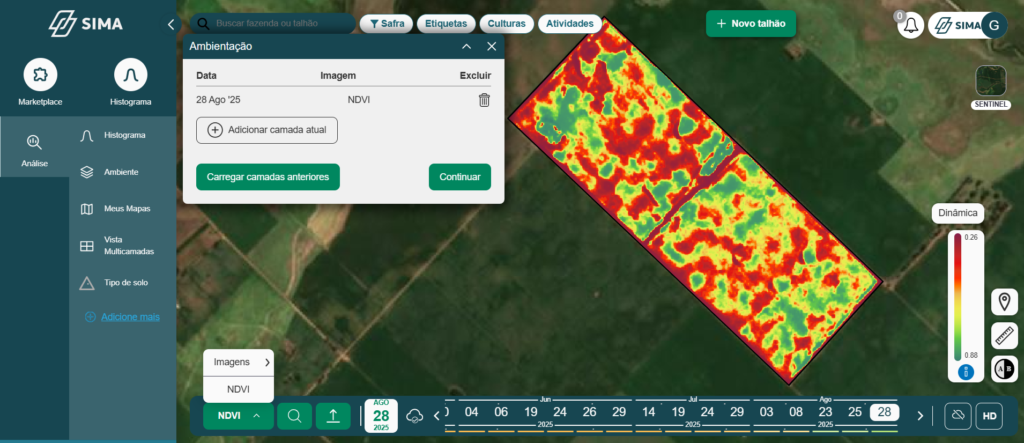Expand the NDVI index dropdown
1024x443 pixels.
click(238, 415)
